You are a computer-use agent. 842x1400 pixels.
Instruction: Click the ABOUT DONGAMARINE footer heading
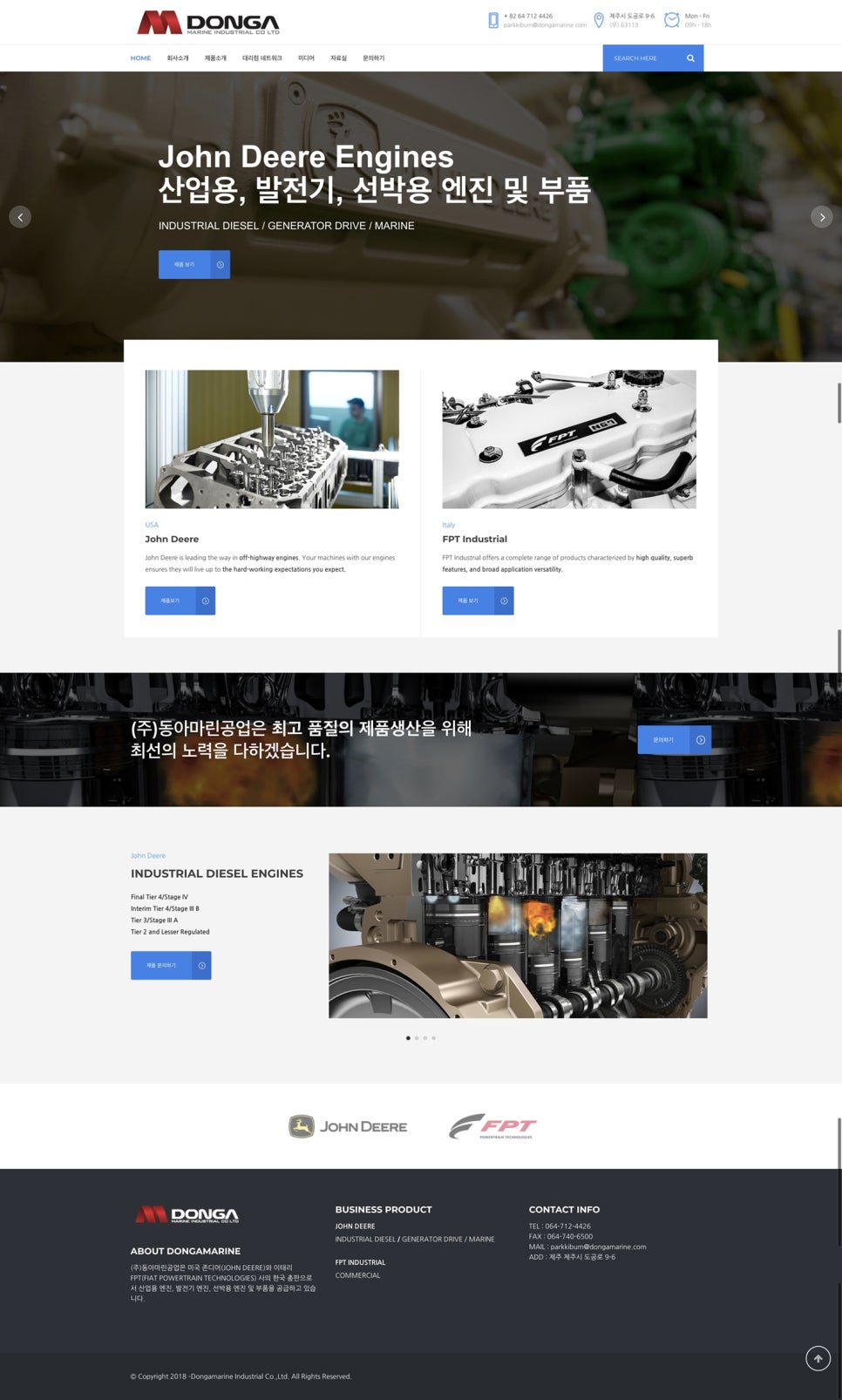[x=186, y=1251]
